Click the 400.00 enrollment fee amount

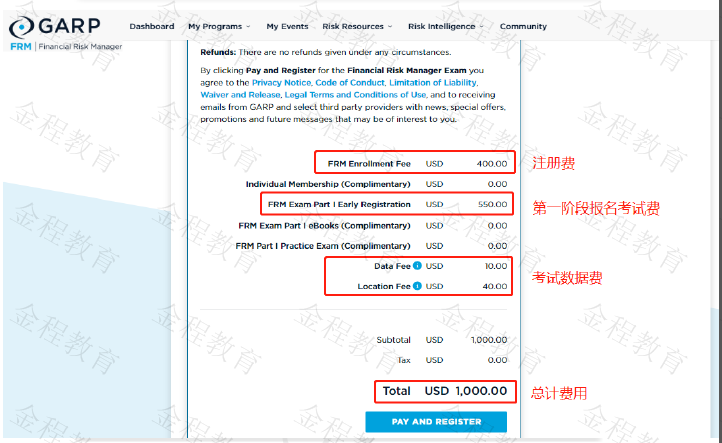(492, 163)
